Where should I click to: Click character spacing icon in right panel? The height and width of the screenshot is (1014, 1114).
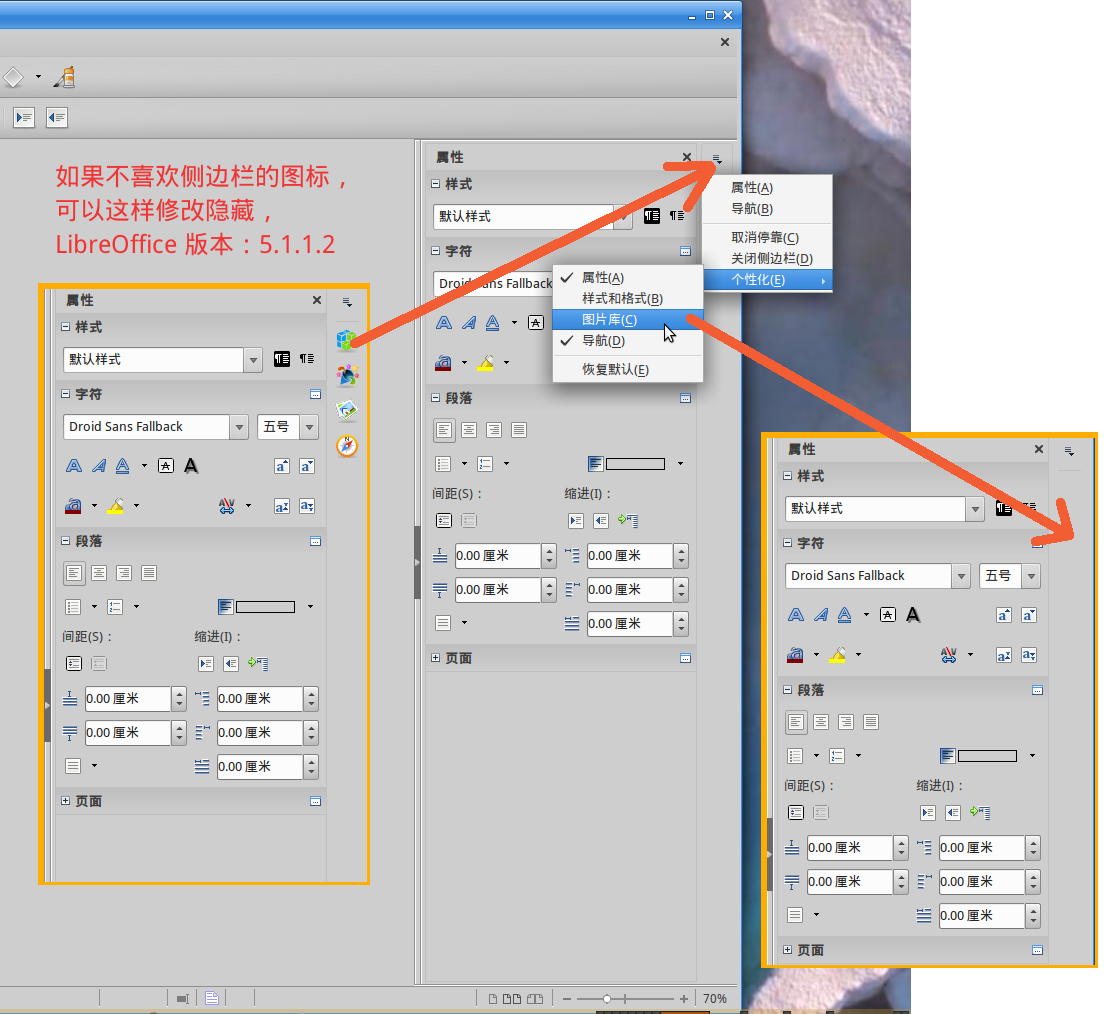point(948,655)
